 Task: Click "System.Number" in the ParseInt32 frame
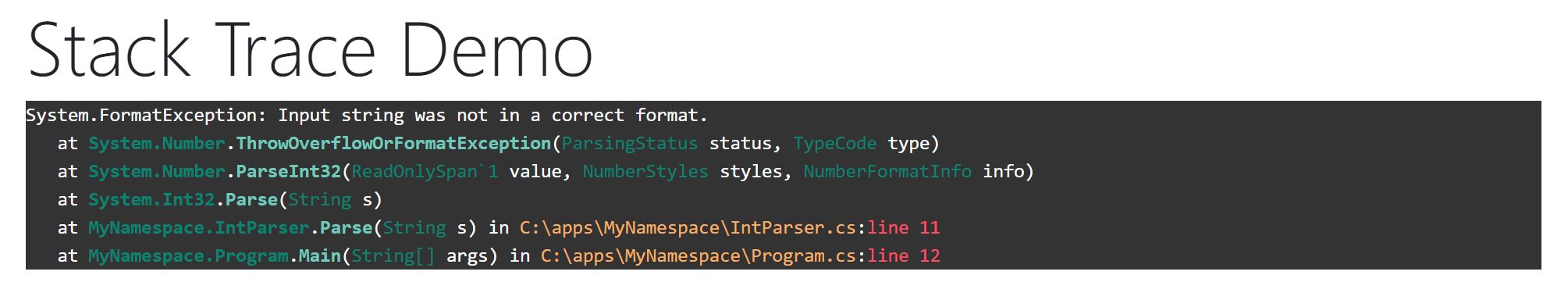coord(157,172)
